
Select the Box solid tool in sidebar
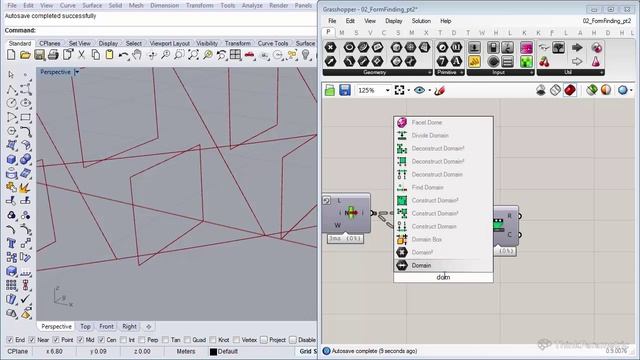point(11,159)
